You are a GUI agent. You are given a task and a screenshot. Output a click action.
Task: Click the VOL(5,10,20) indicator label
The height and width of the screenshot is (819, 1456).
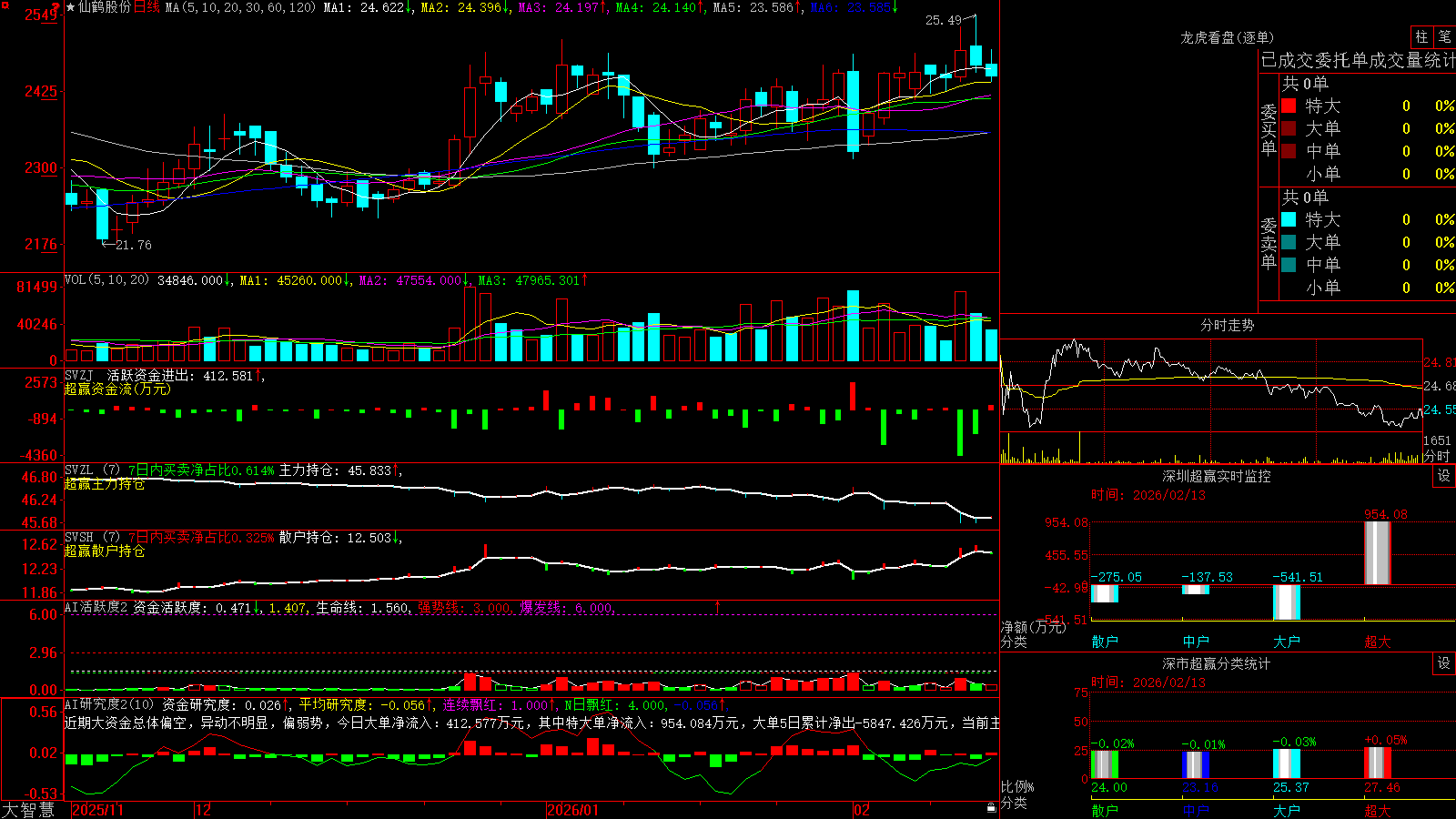tap(107, 280)
